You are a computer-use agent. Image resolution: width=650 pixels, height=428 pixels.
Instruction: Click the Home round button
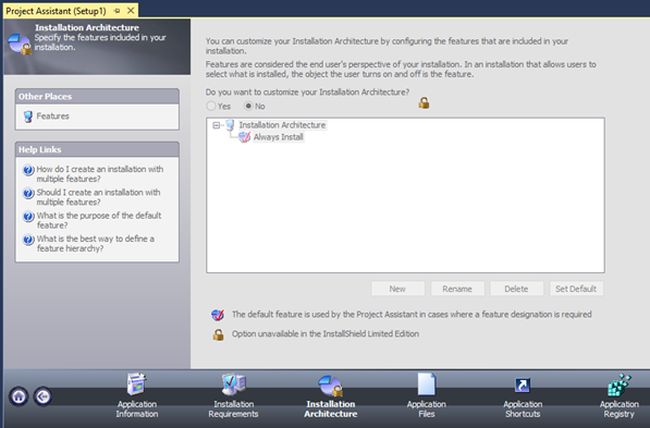[19, 396]
